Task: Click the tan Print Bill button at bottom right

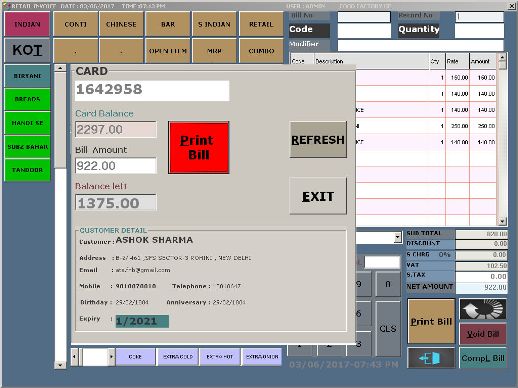Action: click(431, 321)
